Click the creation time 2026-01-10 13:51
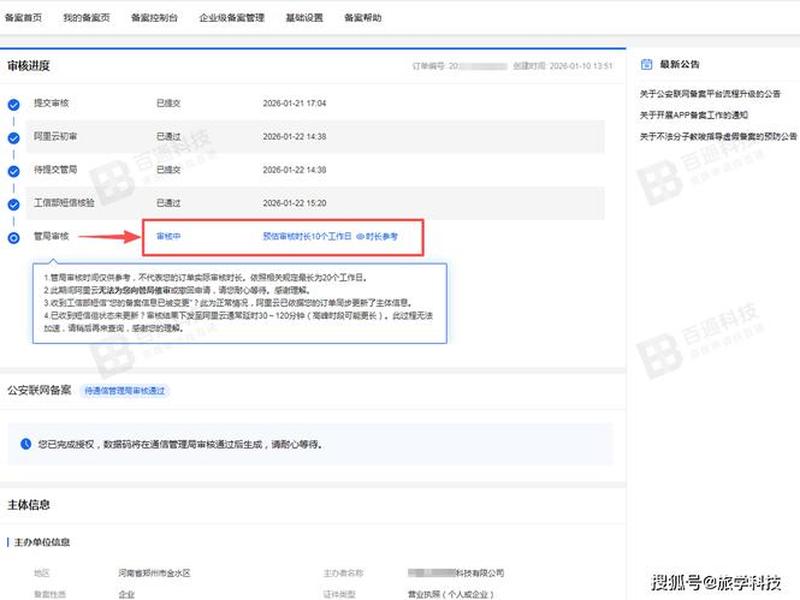This screenshot has height=600, width=800. 581,66
